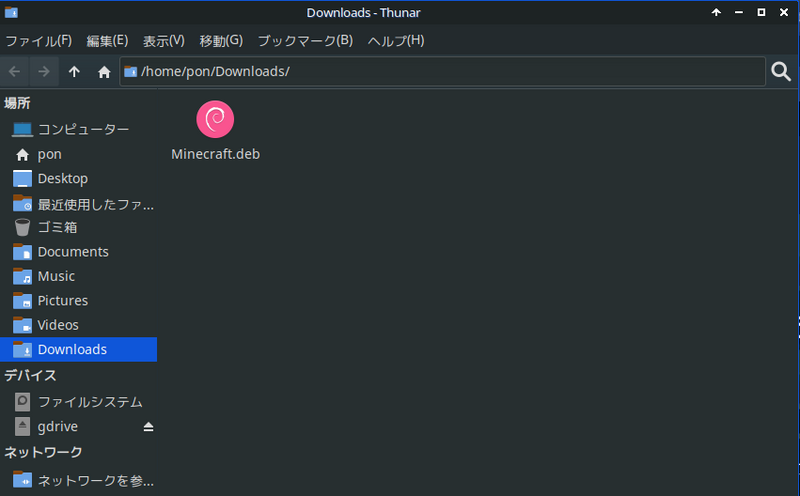This screenshot has height=496, width=800.
Task: Open the ファイル(F) menu
Action: 39,41
